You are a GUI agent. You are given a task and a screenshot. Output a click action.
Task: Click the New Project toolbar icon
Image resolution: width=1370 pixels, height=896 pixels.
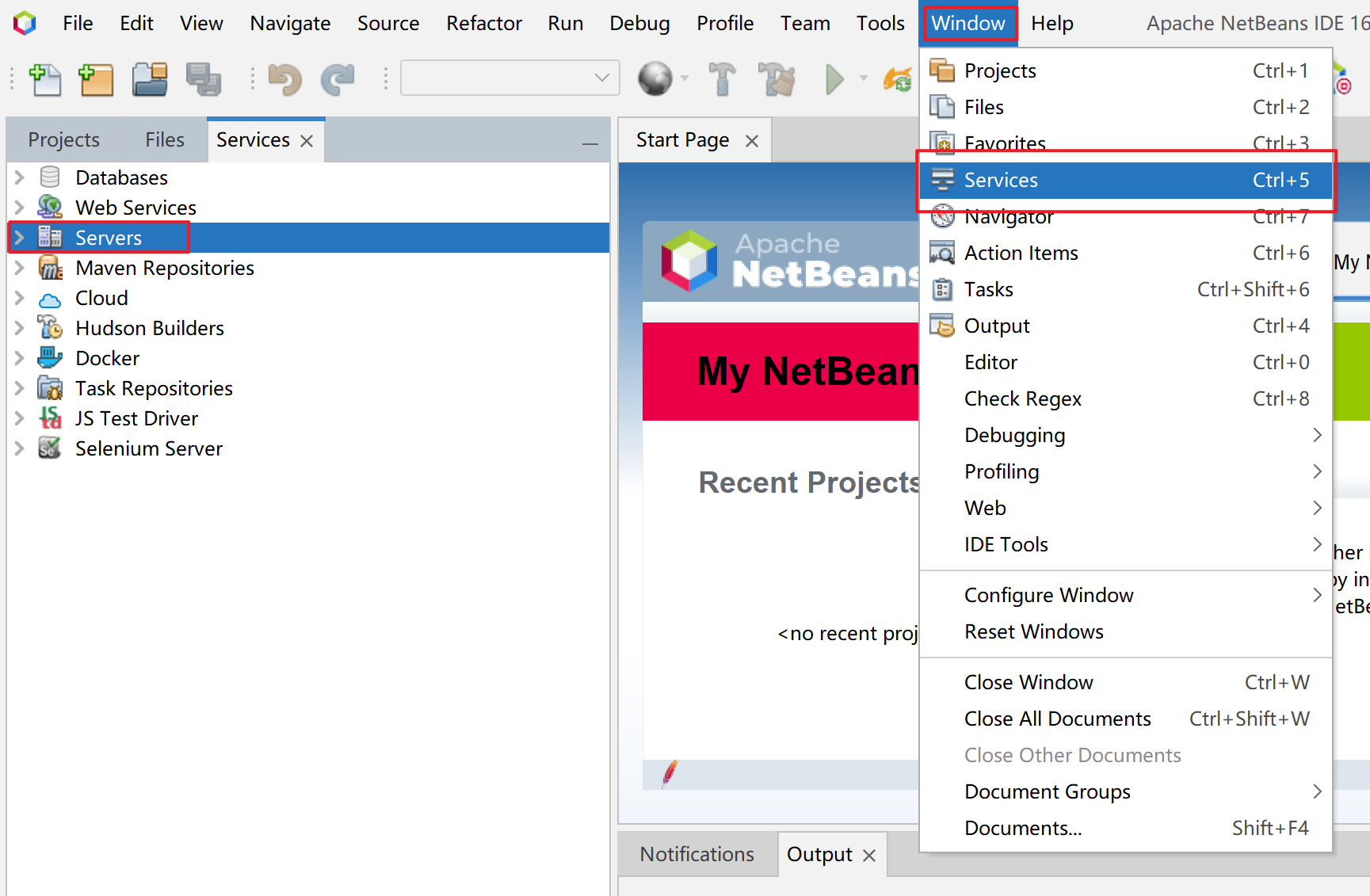point(96,79)
